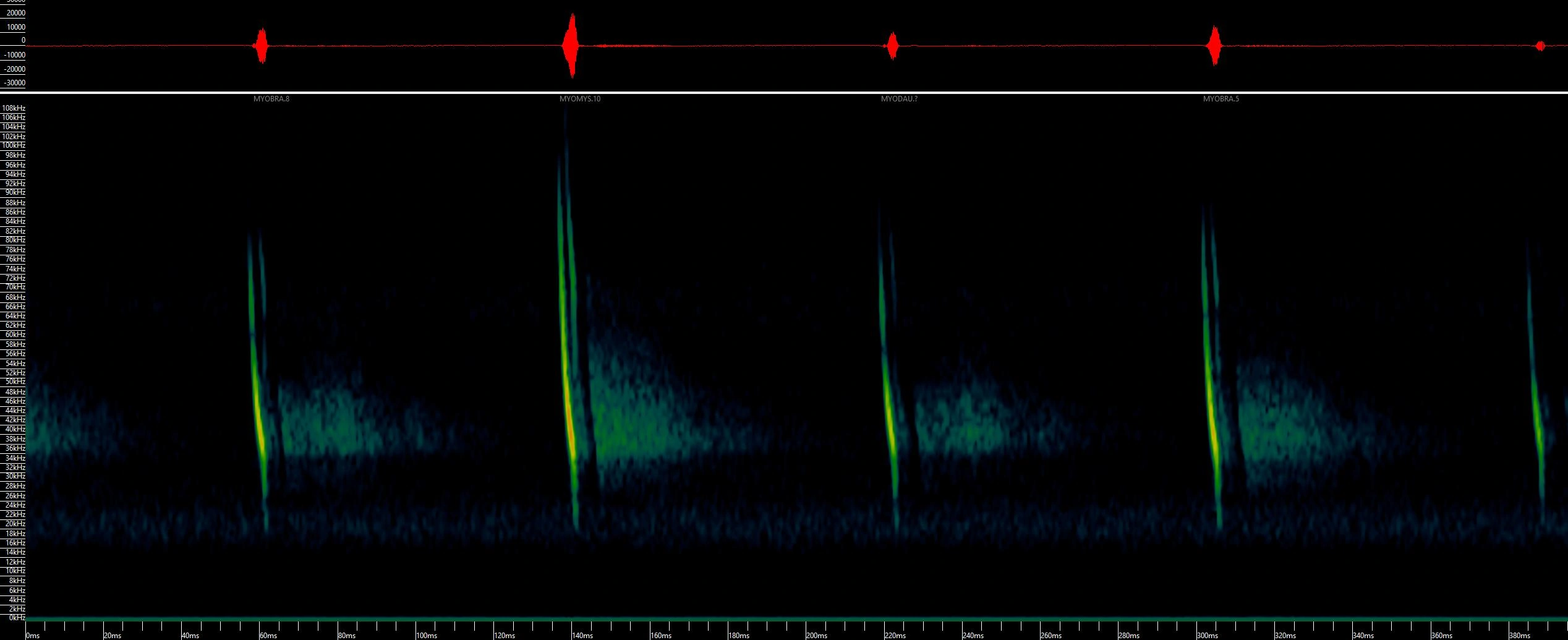Select the MYOBRA.5 call label
The width and height of the screenshot is (1568, 640).
pos(1221,99)
